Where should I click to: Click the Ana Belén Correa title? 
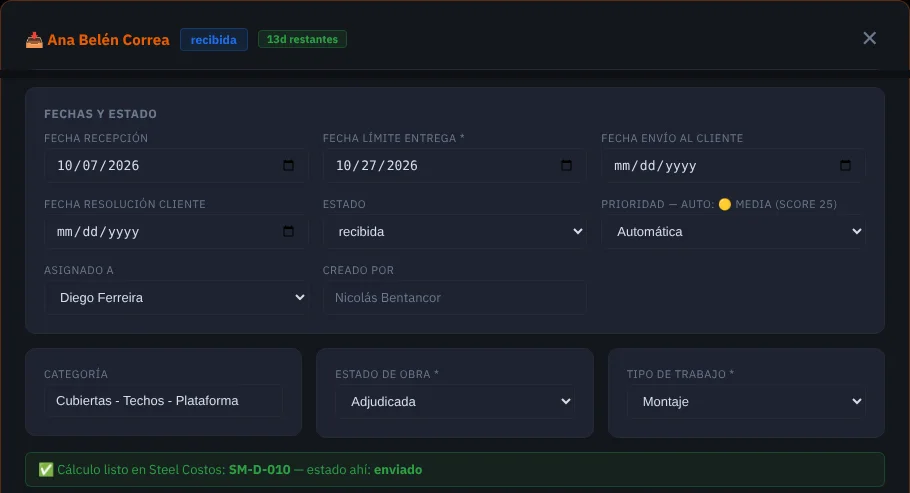109,40
